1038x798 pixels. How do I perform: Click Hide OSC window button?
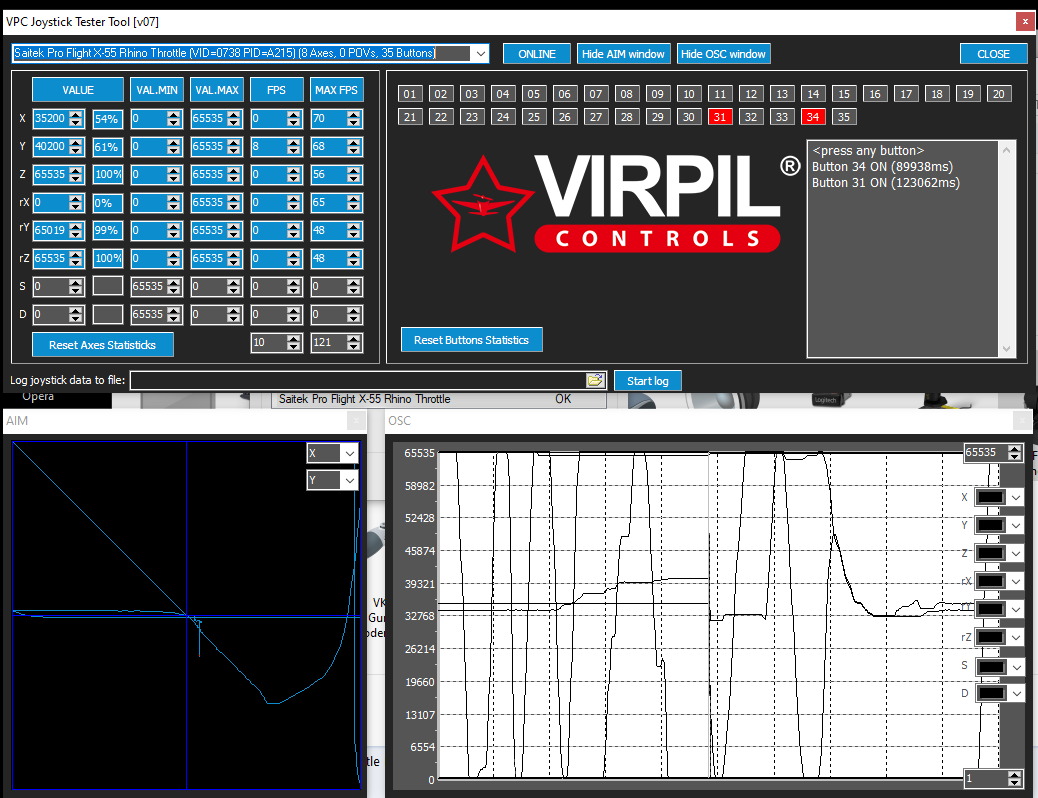[723, 54]
